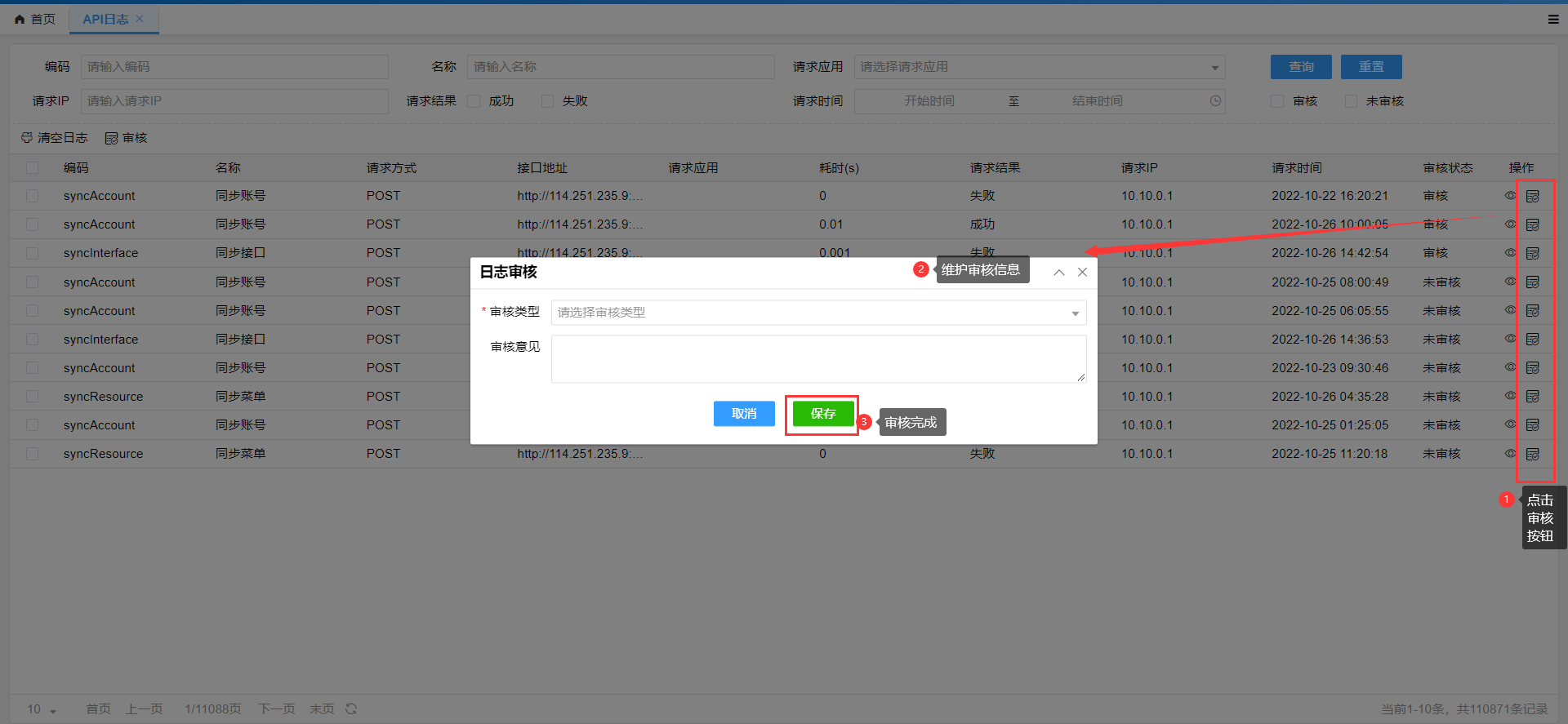Viewport: 1568px width, 724px height.
Task: Open the 审核类型 dropdown
Action: pos(818,313)
